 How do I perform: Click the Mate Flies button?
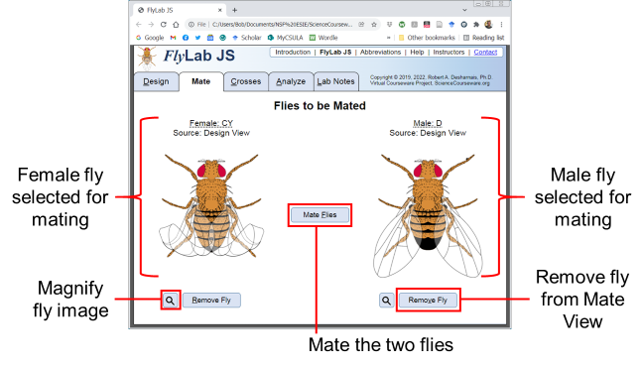[x=320, y=215]
